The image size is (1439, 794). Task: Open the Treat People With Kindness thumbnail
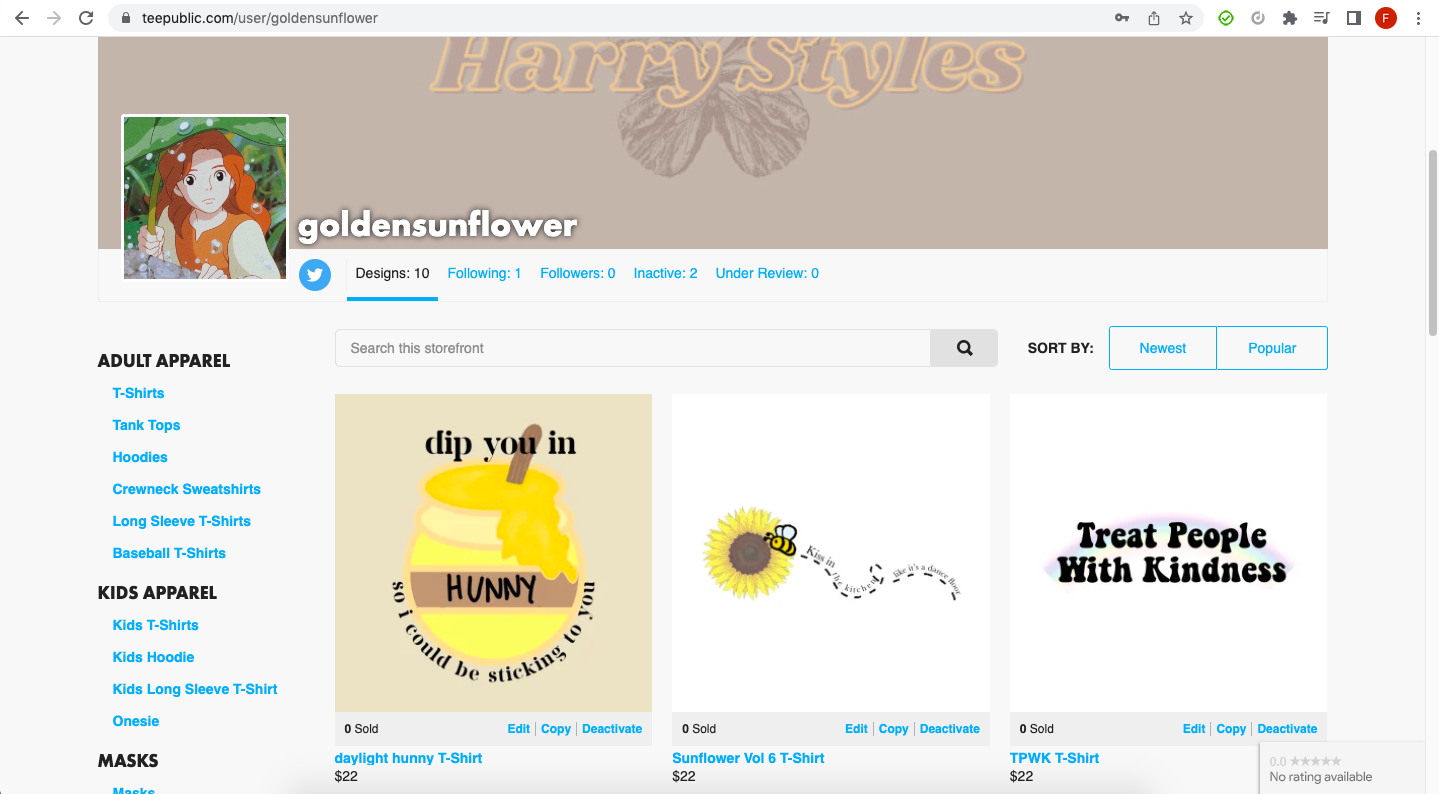click(x=1168, y=553)
